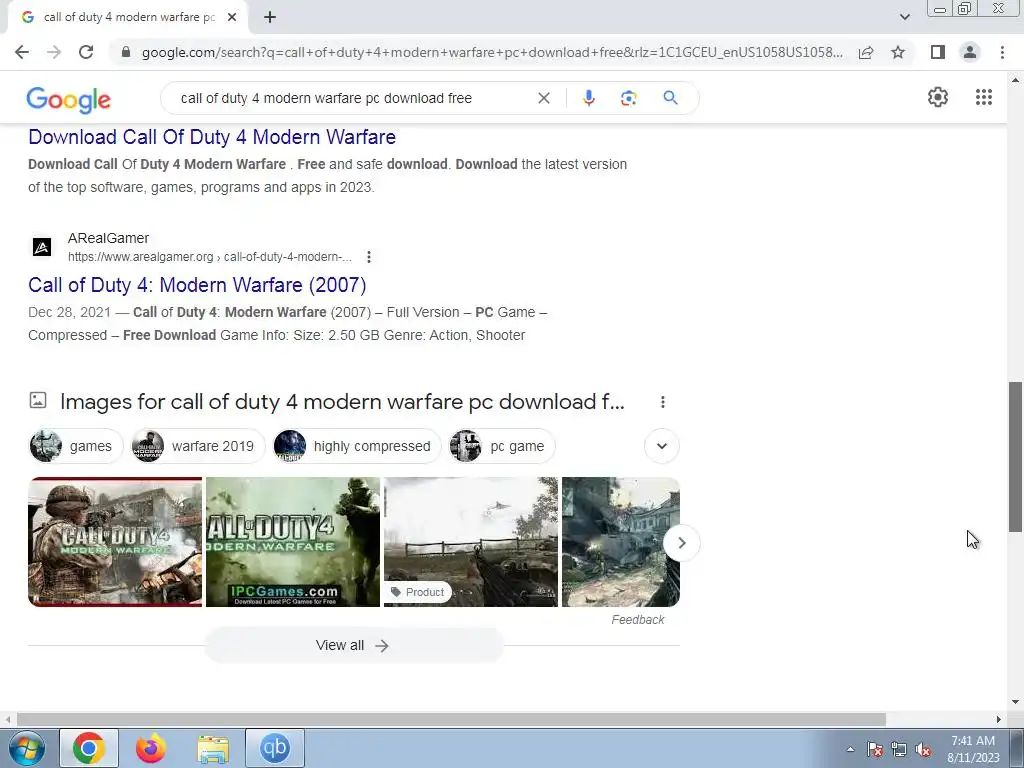Click the scrollbar down arrow
The image size is (1024, 768).
point(1015,703)
